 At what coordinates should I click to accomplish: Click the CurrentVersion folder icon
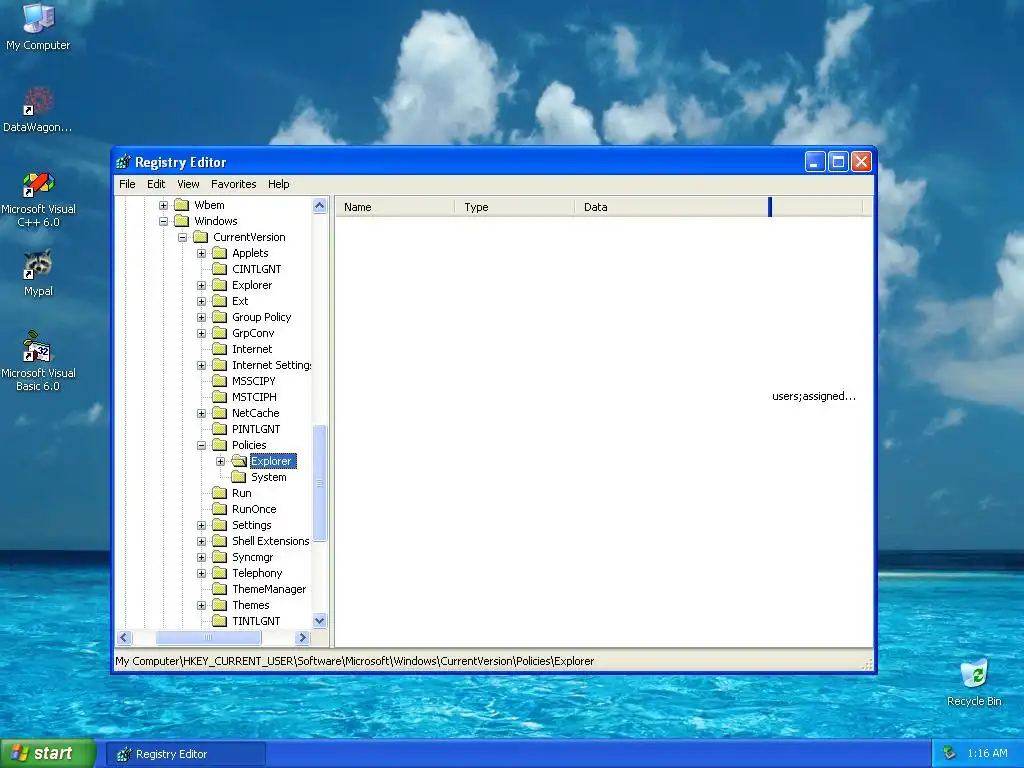[x=201, y=237]
